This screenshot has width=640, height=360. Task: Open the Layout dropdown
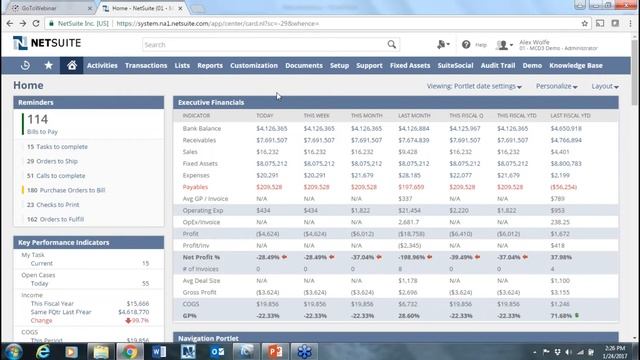click(605, 86)
